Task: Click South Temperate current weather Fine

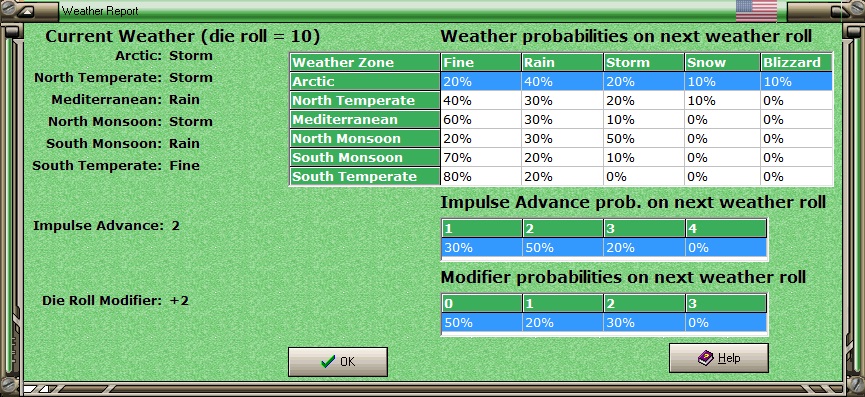Action: point(185,165)
